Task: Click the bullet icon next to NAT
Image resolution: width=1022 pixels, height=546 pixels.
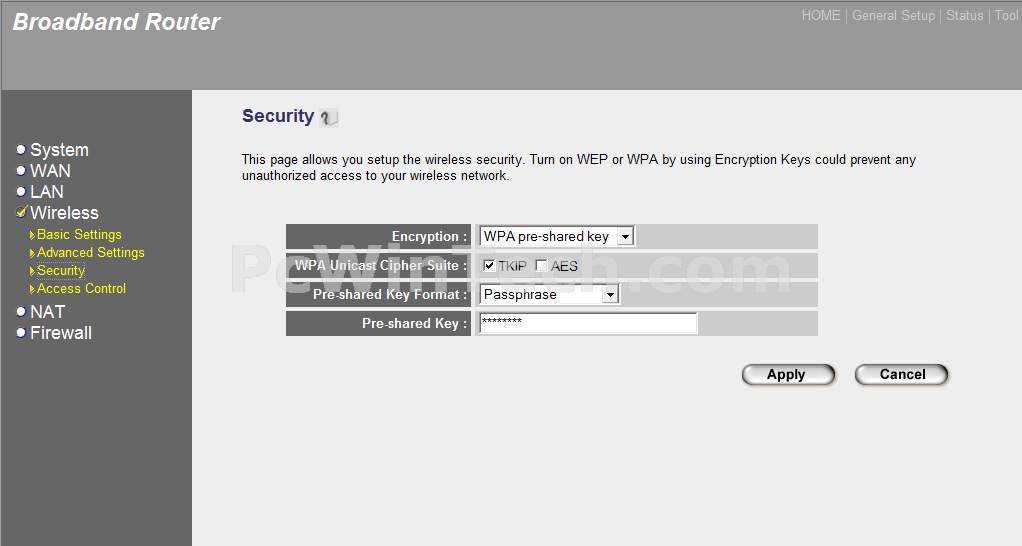Action: coord(21,311)
